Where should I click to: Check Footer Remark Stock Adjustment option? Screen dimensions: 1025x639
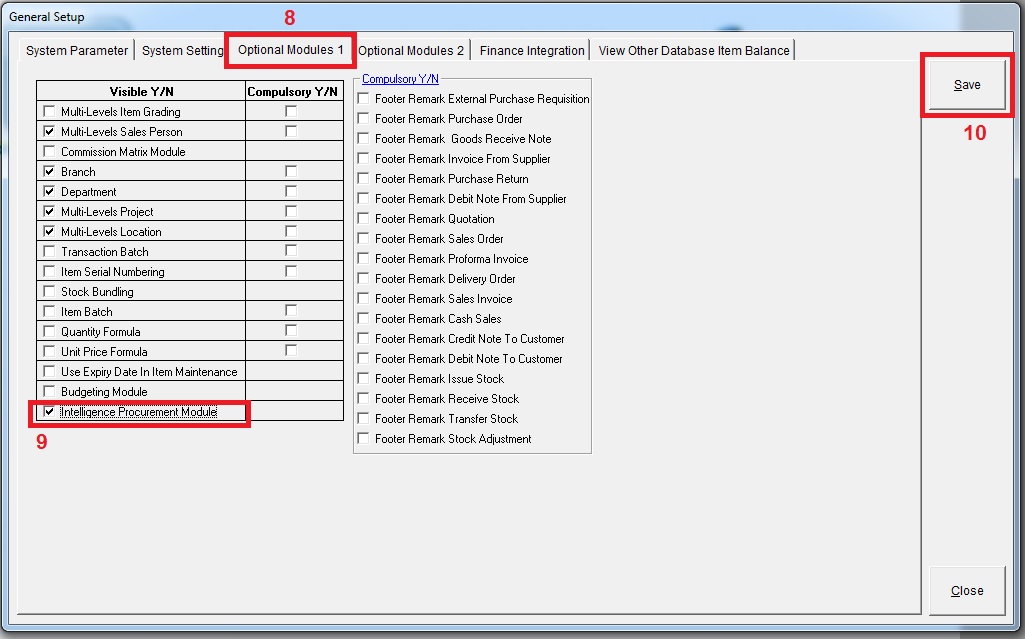click(x=364, y=439)
